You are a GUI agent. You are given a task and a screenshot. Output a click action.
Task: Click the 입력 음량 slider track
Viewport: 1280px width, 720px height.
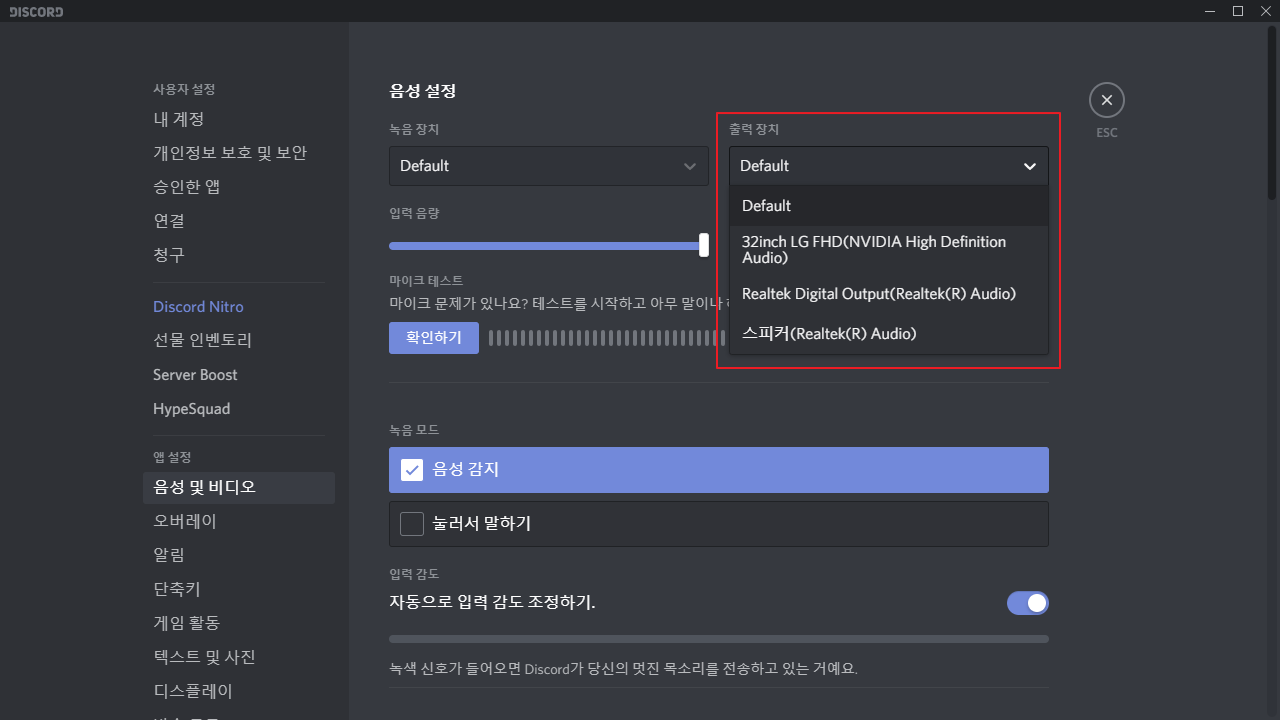tap(548, 245)
